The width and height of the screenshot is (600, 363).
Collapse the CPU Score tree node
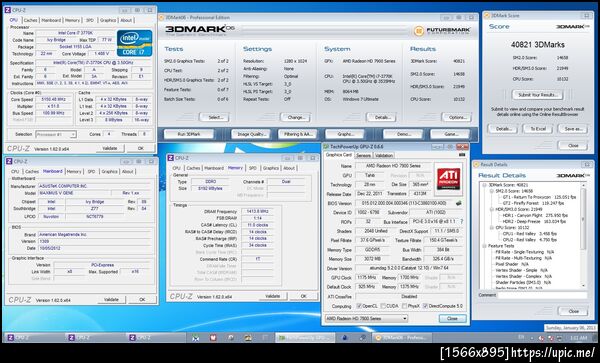click(491, 228)
